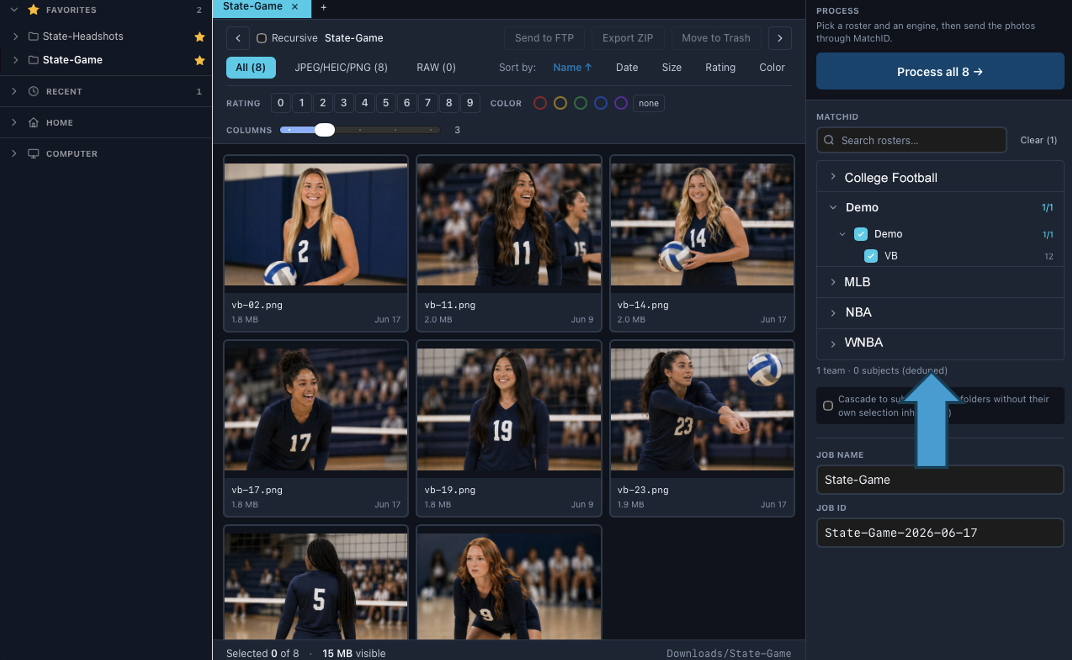Click the Process all 8 button
Viewport: 1072px width, 660px height.
coord(939,72)
